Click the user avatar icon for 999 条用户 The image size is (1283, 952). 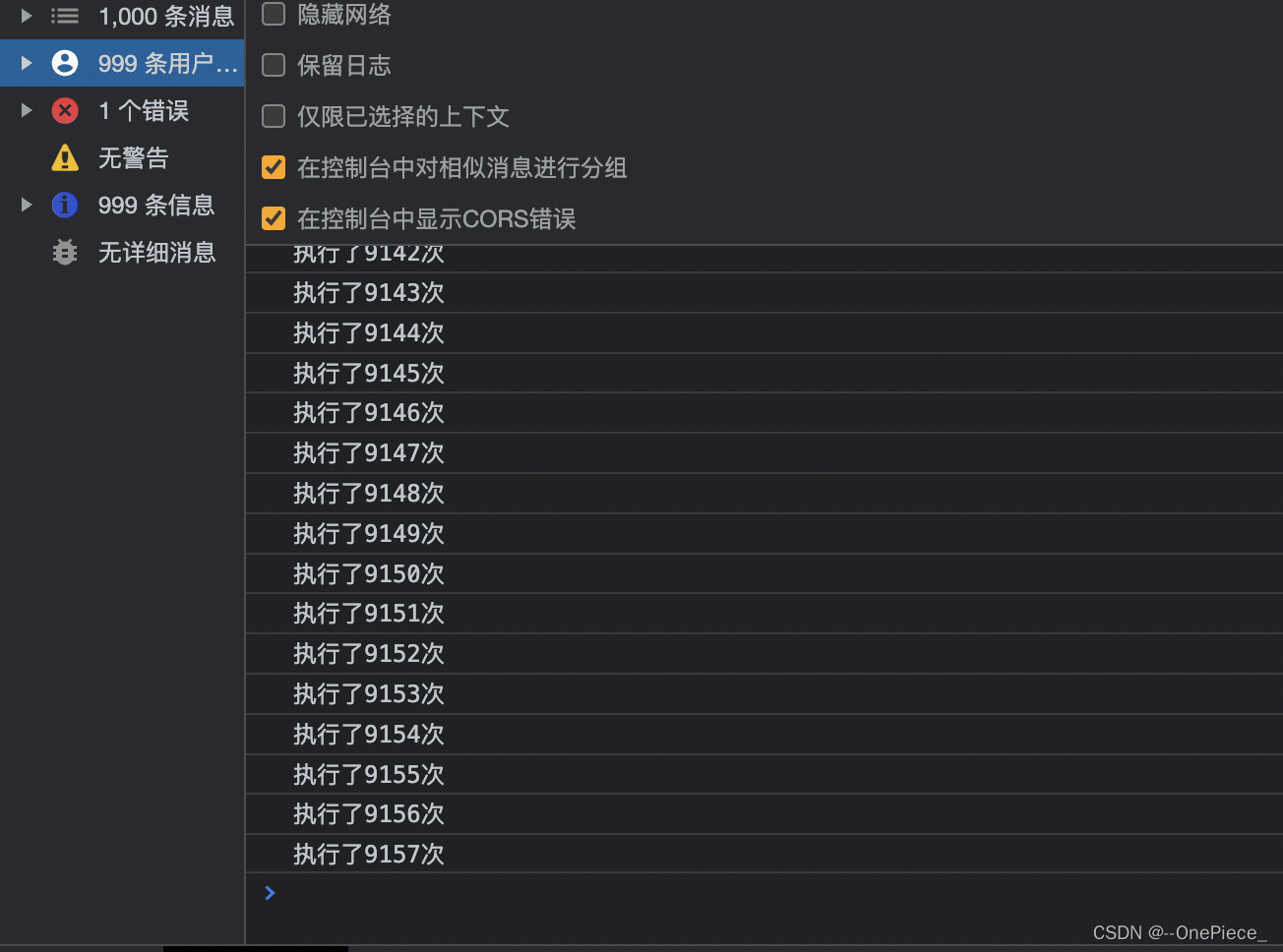(65, 63)
